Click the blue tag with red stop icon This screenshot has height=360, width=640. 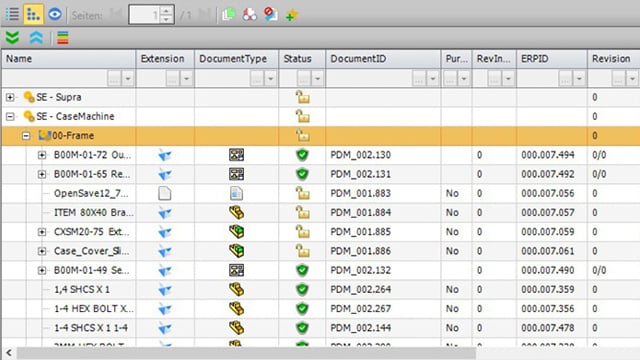coord(271,15)
